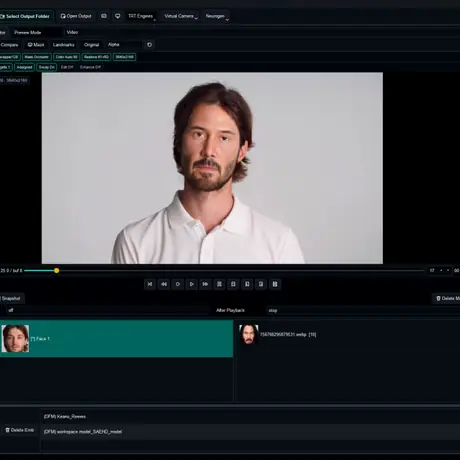
Task: Open the dropdown showing off
Action: 108,310
